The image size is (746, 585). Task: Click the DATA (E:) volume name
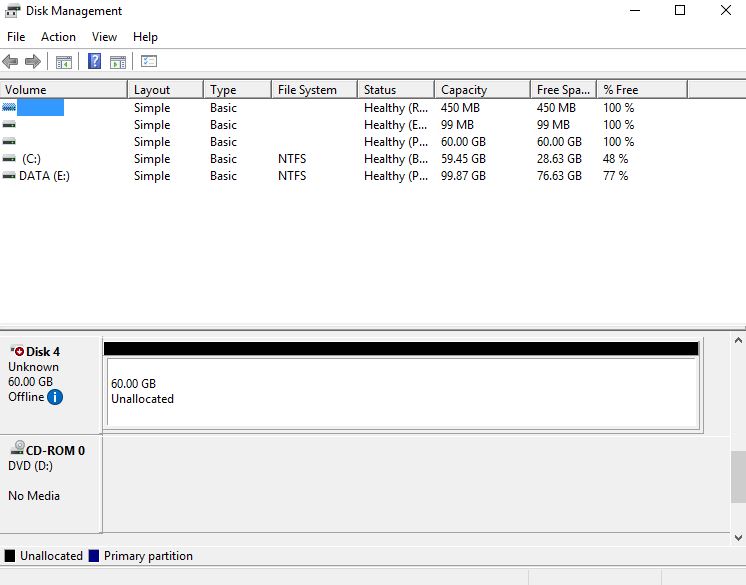[44, 176]
